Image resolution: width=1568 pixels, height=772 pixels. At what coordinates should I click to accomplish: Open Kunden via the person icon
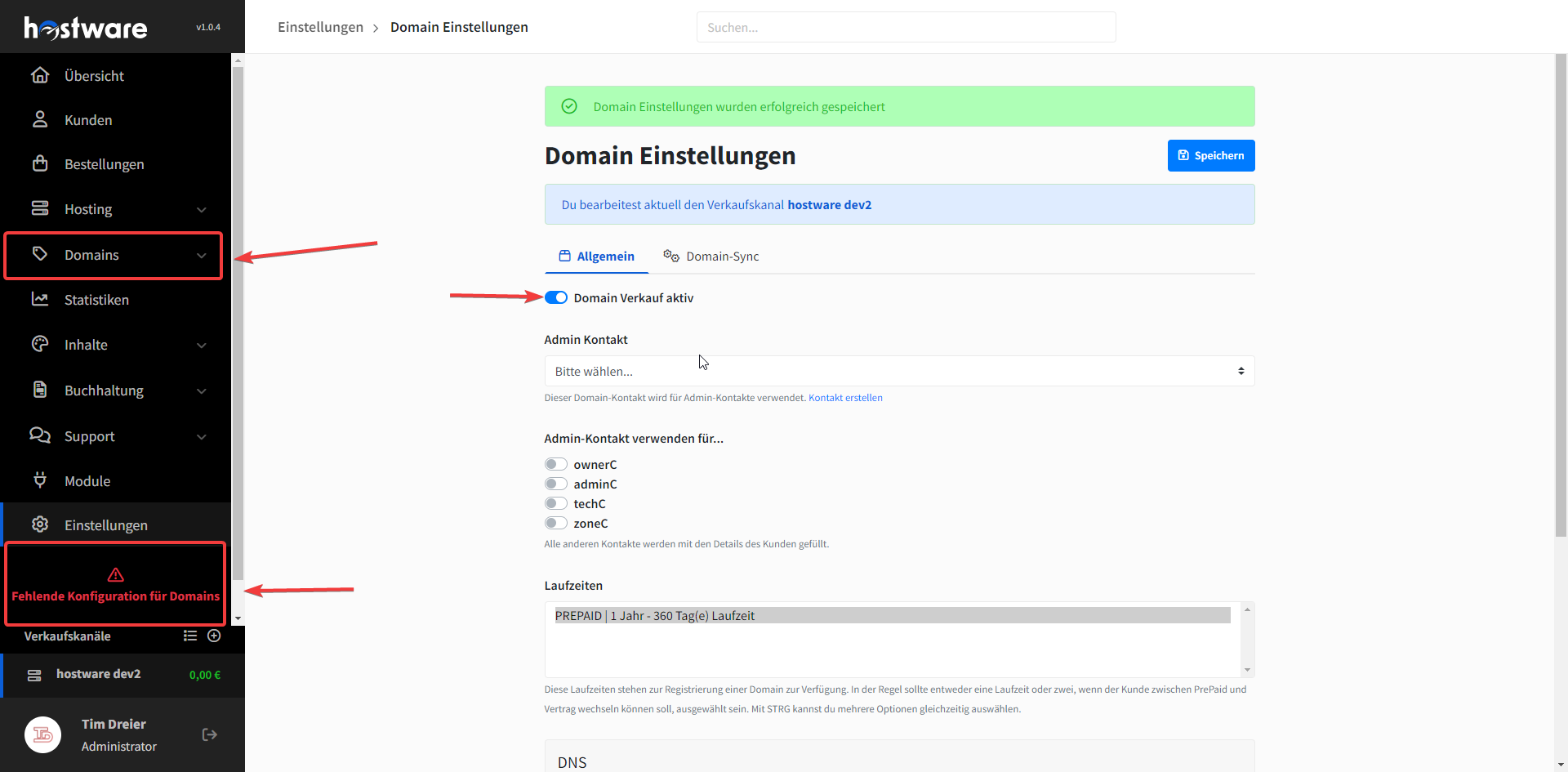pyautogui.click(x=40, y=120)
